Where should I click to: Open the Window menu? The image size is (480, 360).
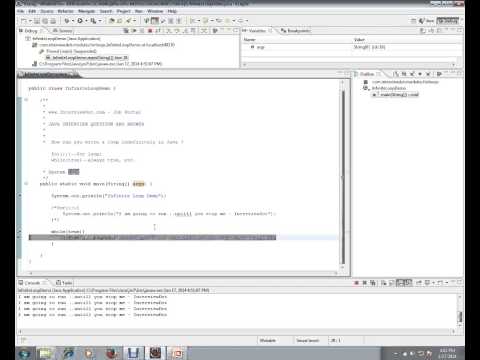pyautogui.click(x=155, y=11)
